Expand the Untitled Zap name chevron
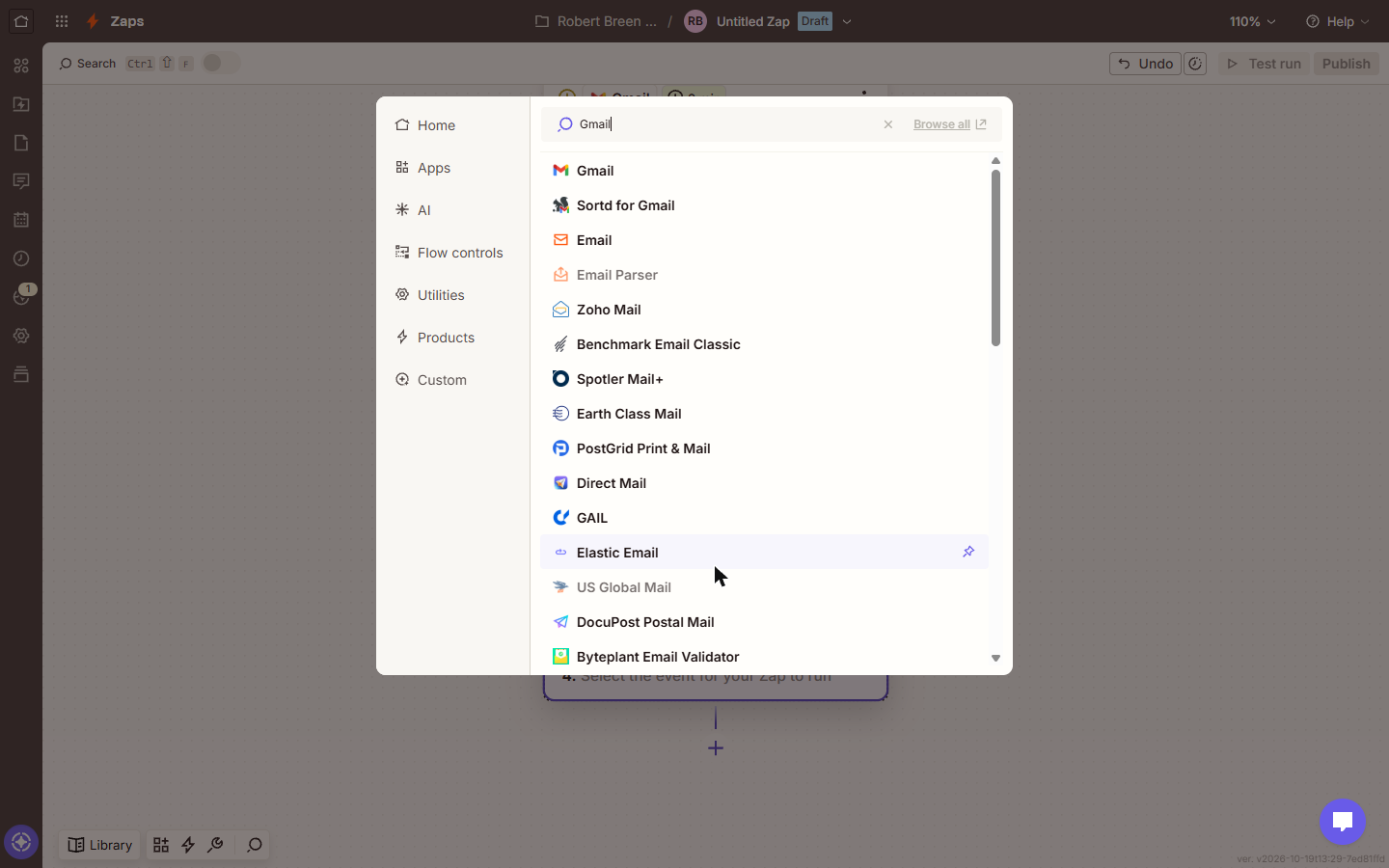The height and width of the screenshot is (868, 1389). pos(847,21)
